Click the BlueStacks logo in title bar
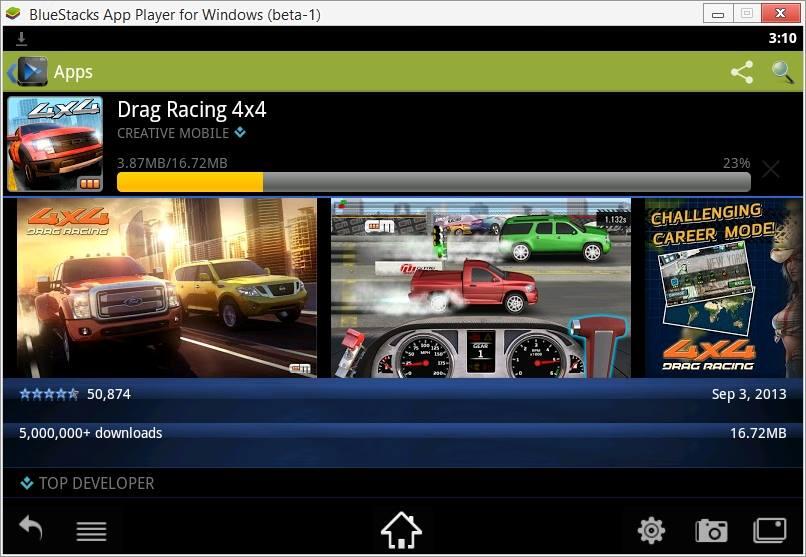Viewport: 806px width, 557px height. click(x=12, y=13)
